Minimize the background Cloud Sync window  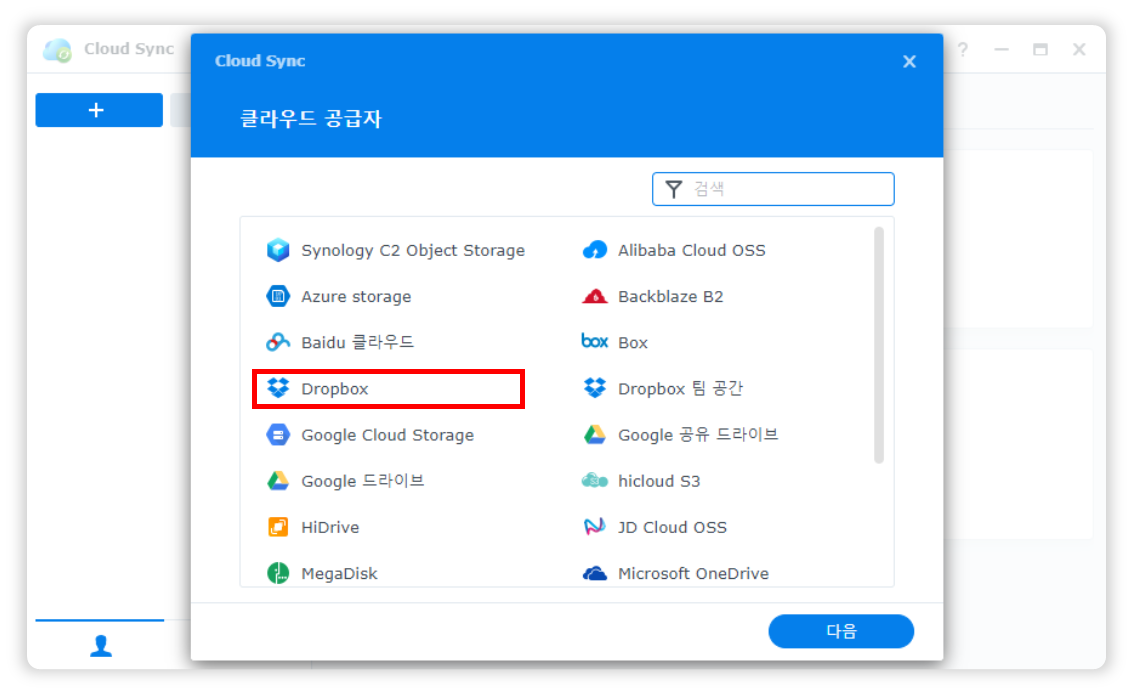click(1001, 49)
